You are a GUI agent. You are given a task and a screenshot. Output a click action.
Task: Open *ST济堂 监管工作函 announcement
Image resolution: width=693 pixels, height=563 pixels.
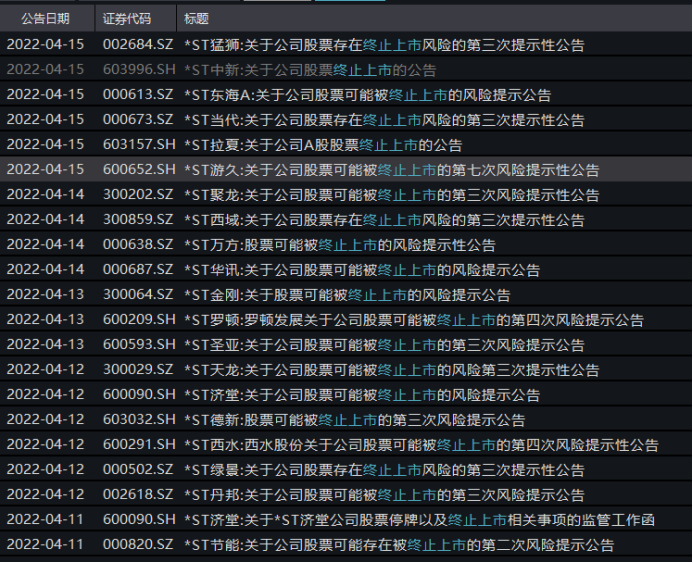(420, 520)
